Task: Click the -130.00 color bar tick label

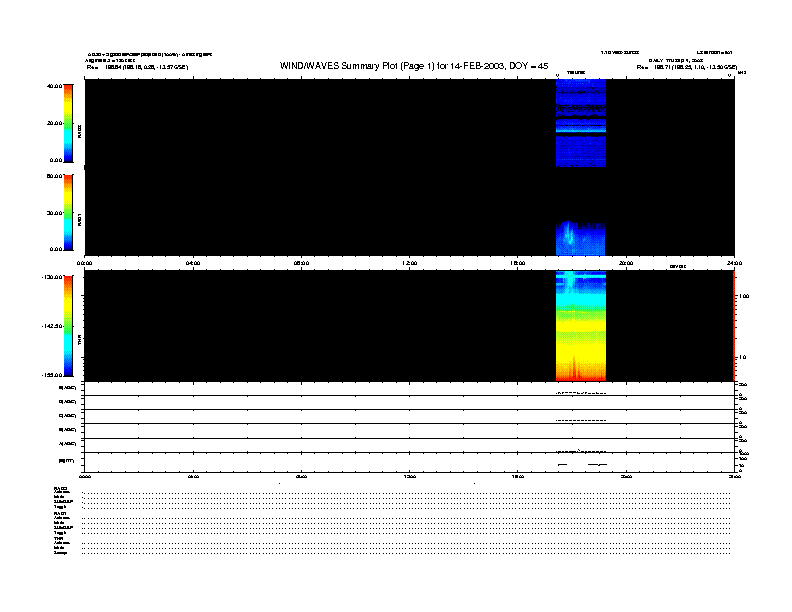Action: click(52, 277)
